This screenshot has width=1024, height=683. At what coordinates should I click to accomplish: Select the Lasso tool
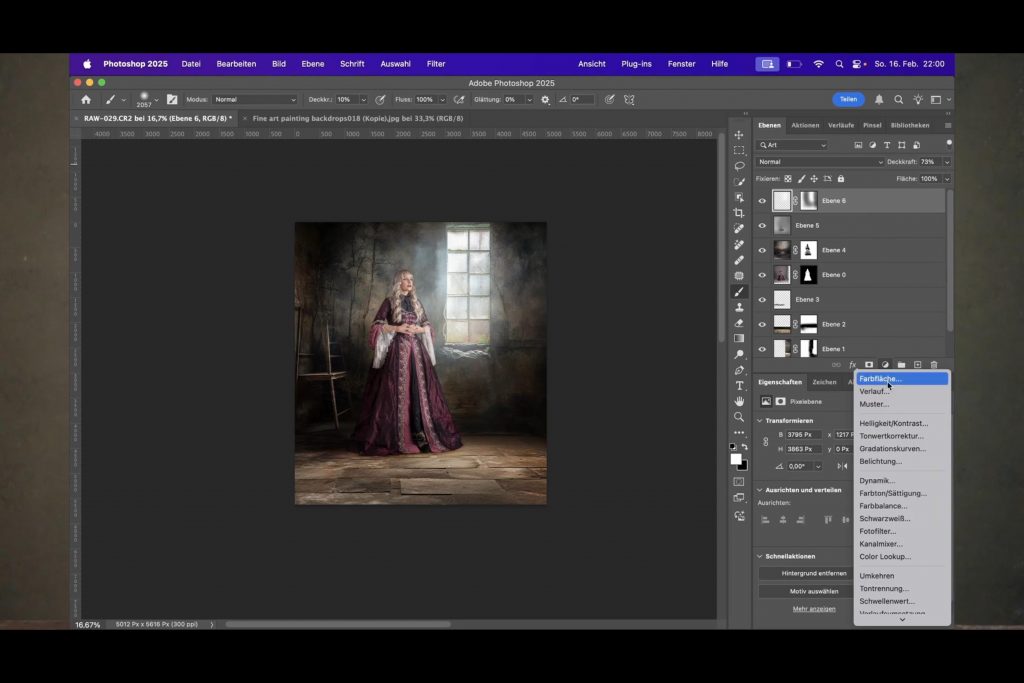pyautogui.click(x=739, y=166)
